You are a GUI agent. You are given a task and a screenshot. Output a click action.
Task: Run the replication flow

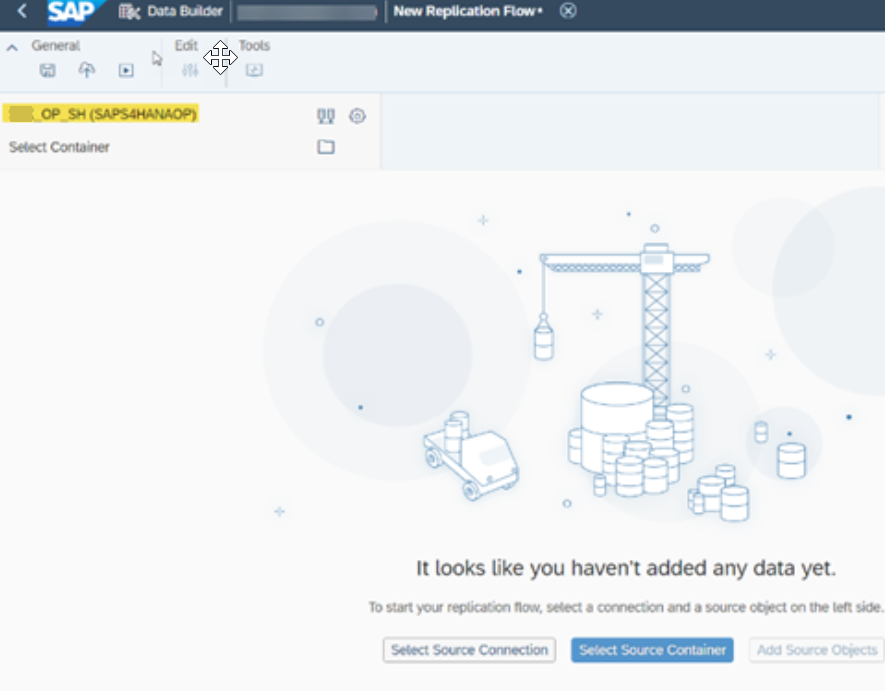pyautogui.click(x=124, y=70)
